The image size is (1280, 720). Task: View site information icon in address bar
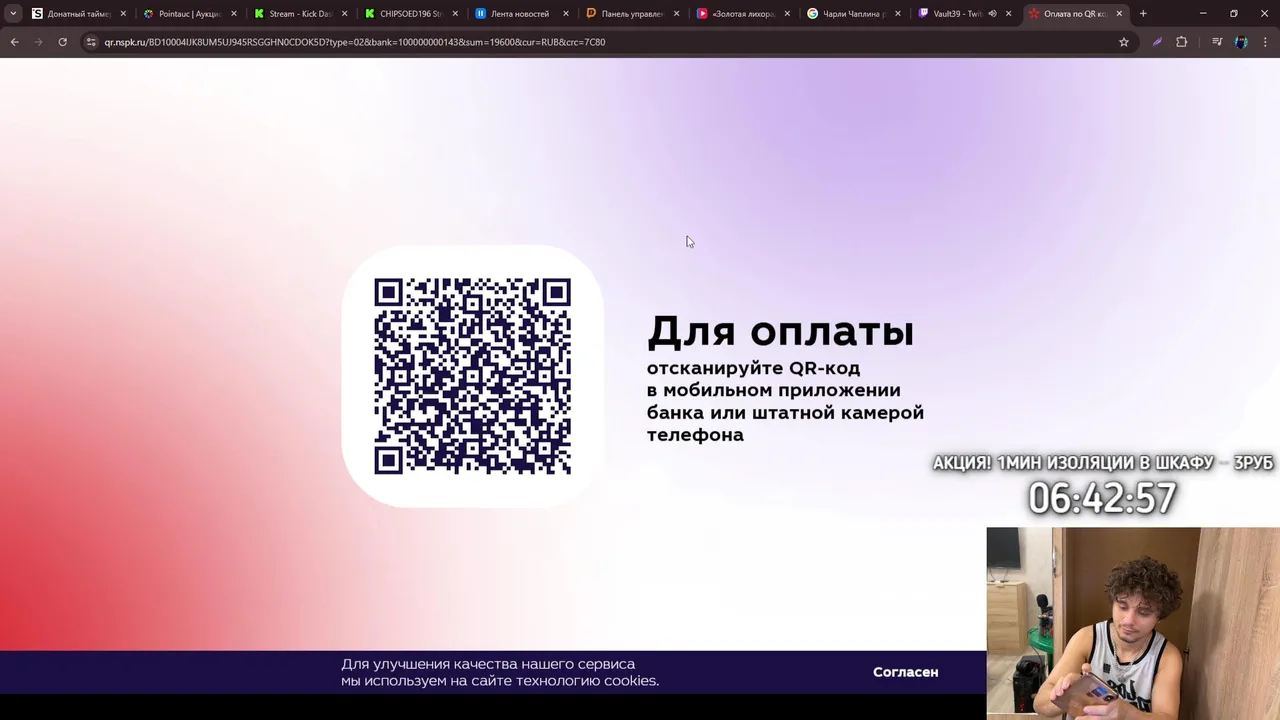[x=91, y=42]
